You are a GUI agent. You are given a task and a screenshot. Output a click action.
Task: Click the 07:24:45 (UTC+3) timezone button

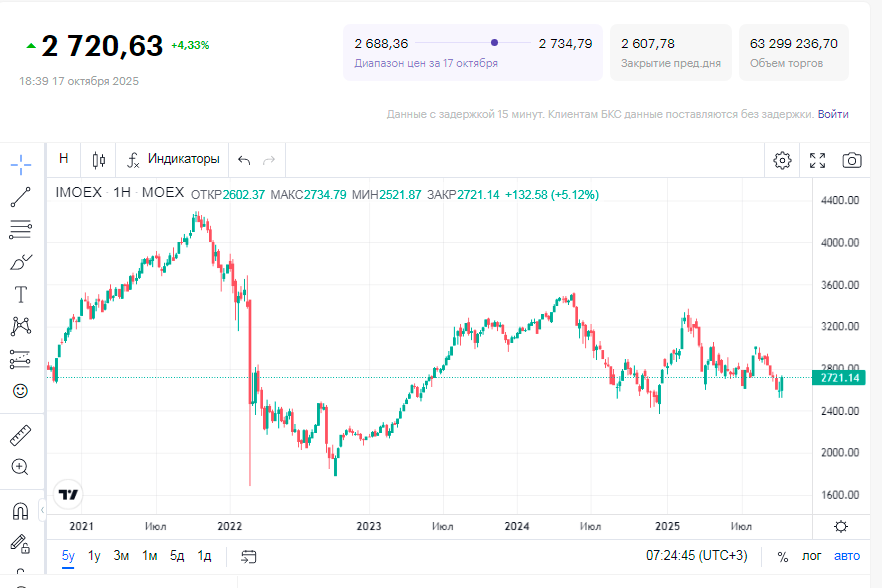point(696,556)
